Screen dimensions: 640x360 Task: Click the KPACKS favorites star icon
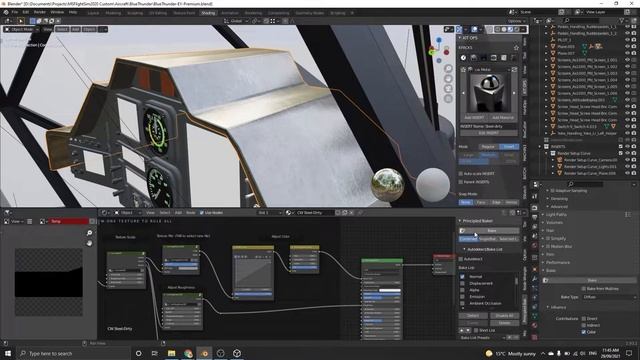(x=516, y=48)
